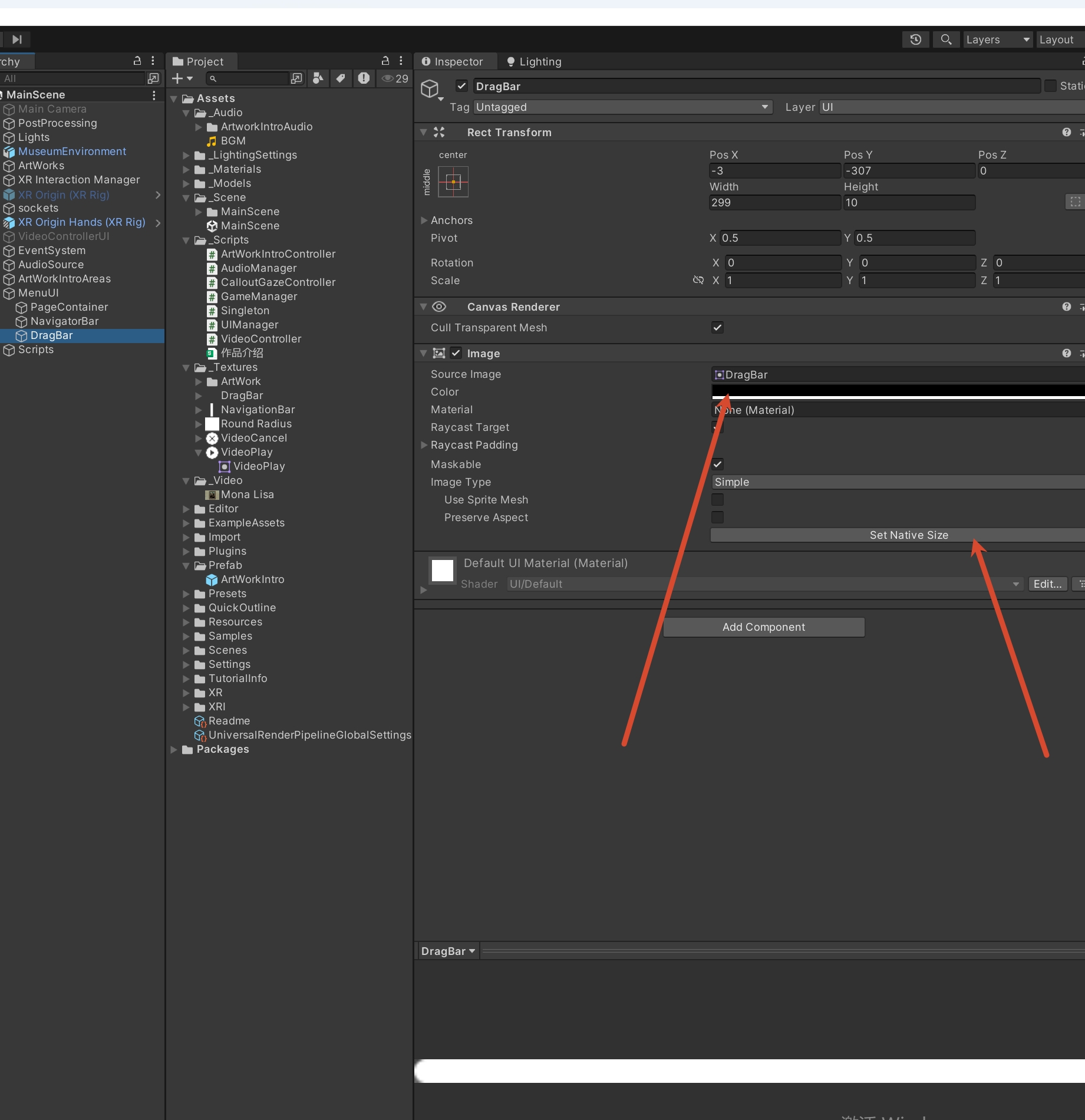This screenshot has height=1120, width=1085.
Task: Click the shader Edit... button
Action: pyautogui.click(x=1047, y=584)
